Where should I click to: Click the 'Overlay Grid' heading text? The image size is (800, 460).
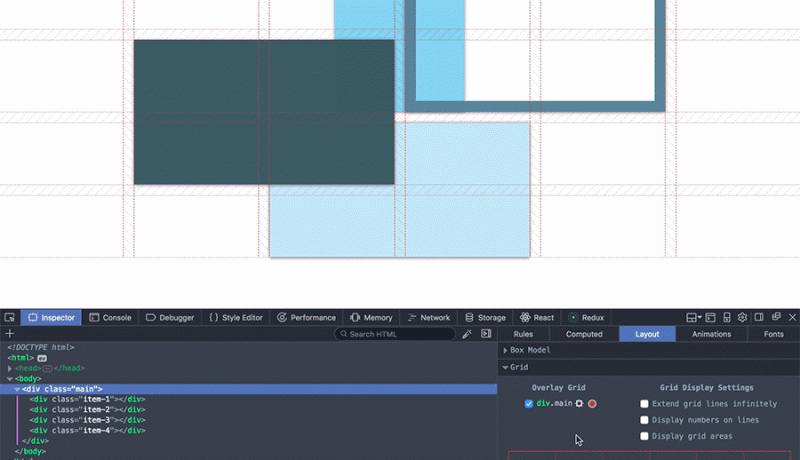(x=558, y=388)
